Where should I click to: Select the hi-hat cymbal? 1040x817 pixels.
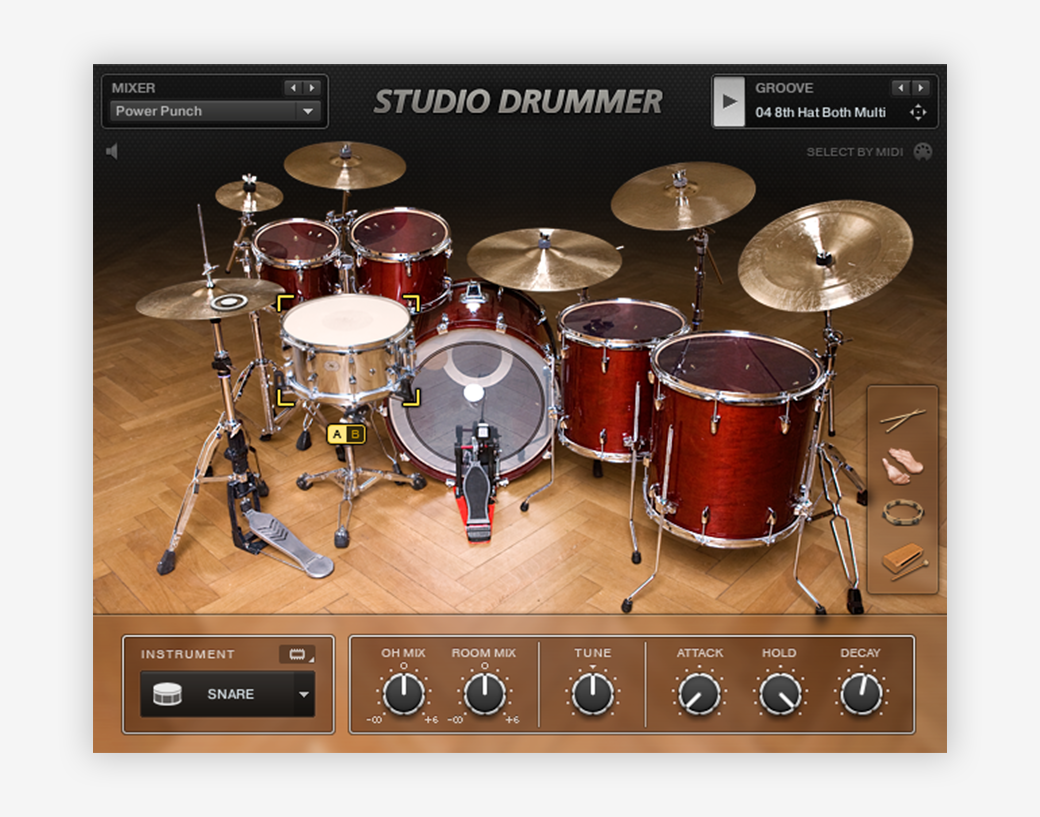(210, 300)
